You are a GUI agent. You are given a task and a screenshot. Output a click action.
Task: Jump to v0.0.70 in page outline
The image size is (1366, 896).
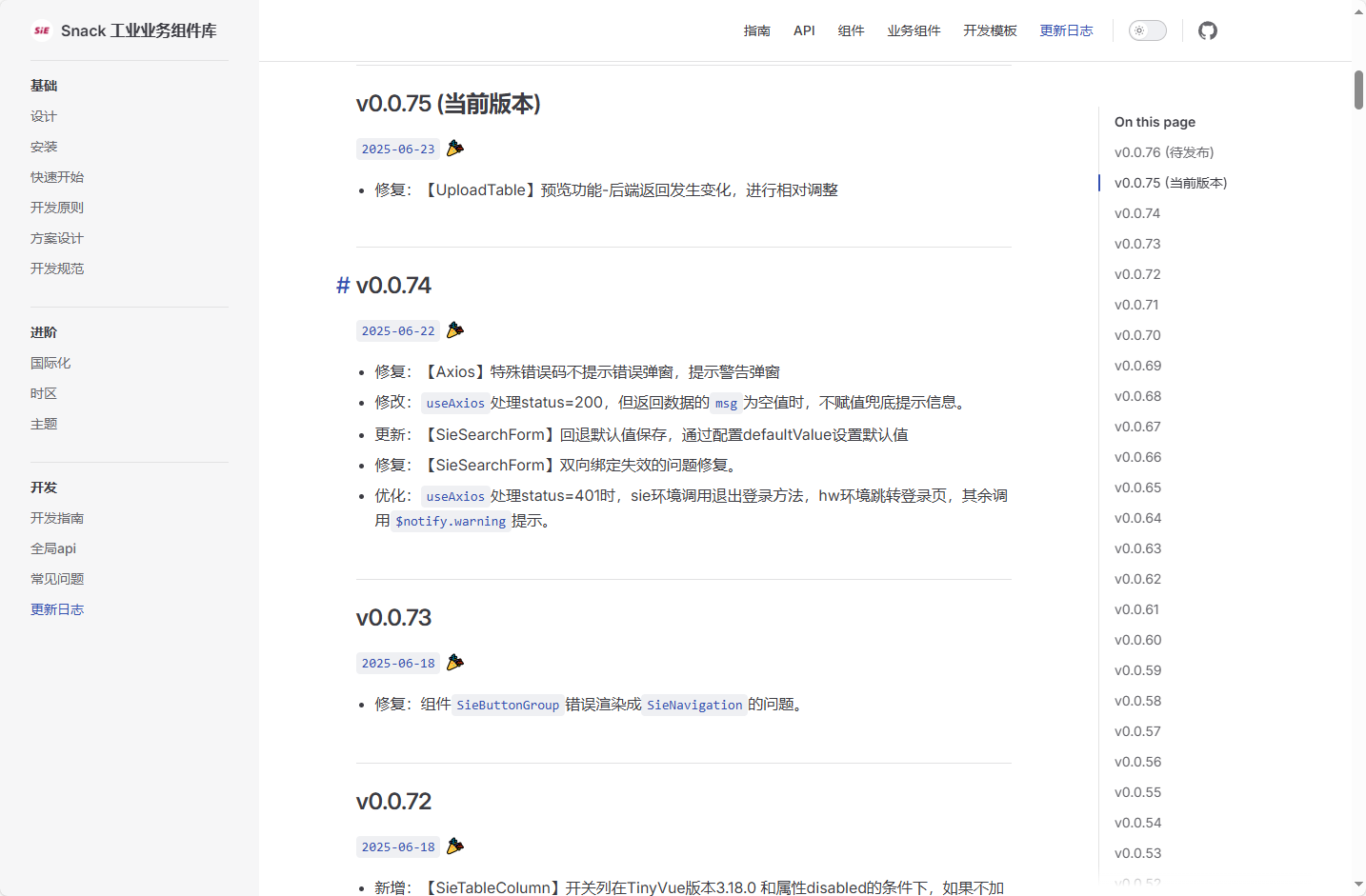(1137, 335)
